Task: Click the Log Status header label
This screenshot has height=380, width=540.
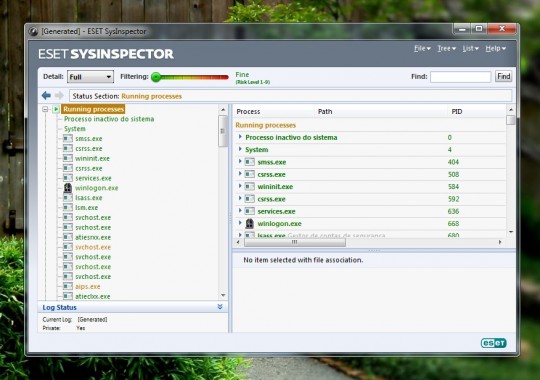Action: (x=60, y=307)
